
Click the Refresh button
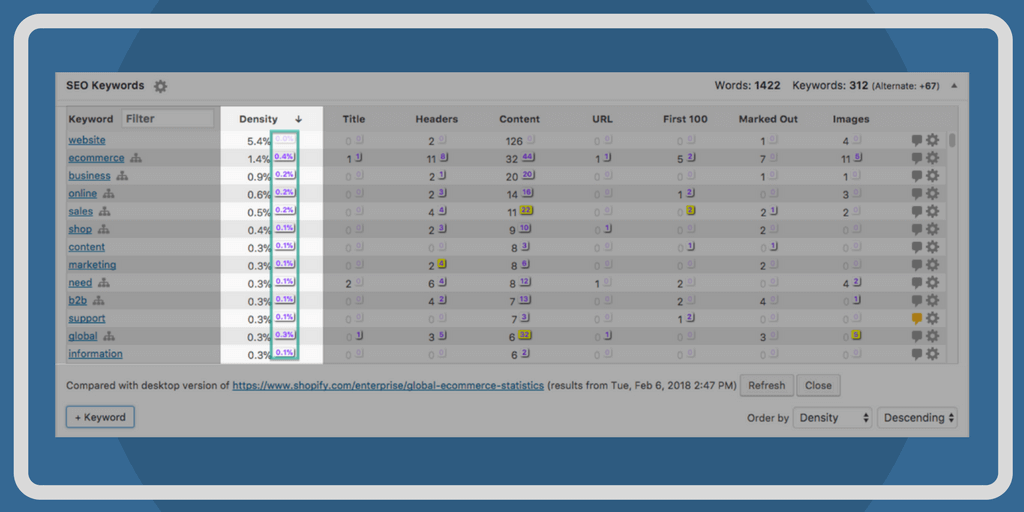coord(767,385)
